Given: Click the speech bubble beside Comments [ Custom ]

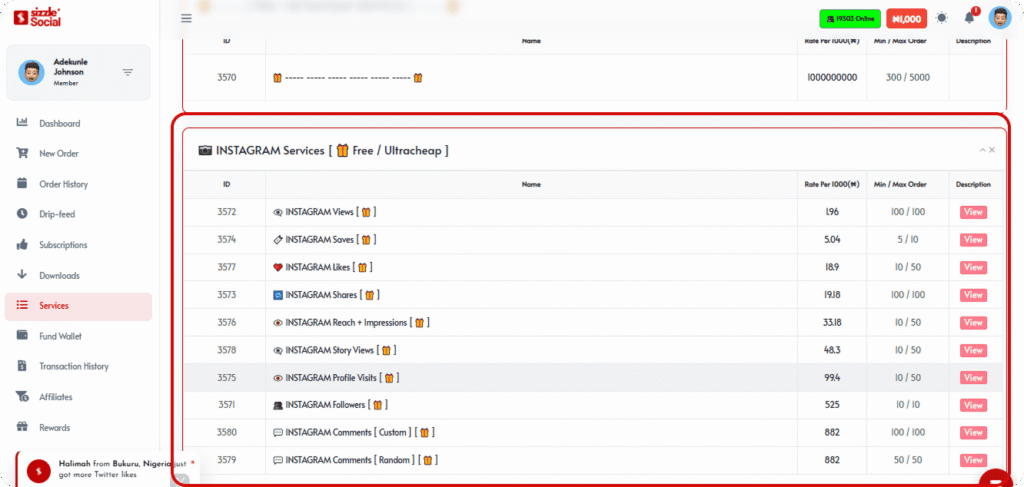Looking at the screenshot, I should click(278, 432).
